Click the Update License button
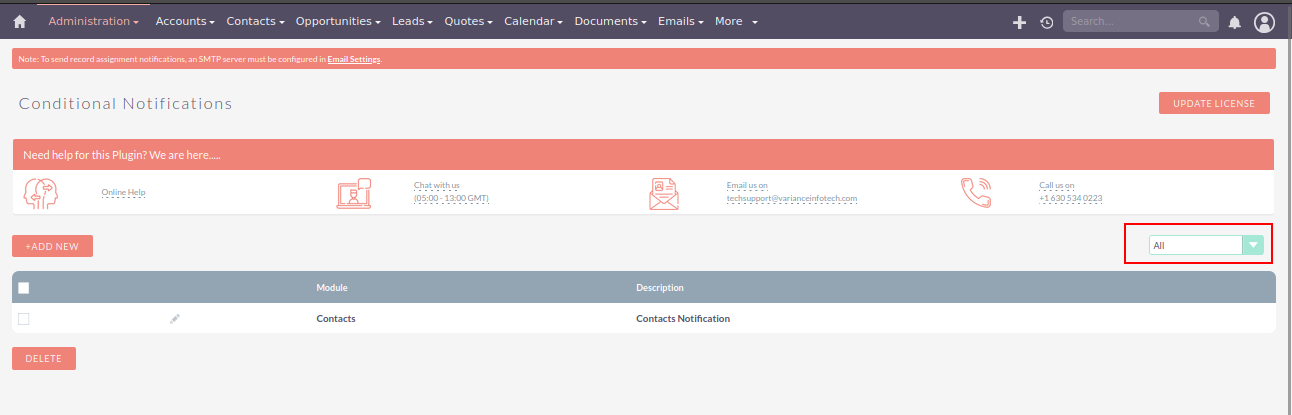This screenshot has width=1292, height=415. pyautogui.click(x=1214, y=103)
